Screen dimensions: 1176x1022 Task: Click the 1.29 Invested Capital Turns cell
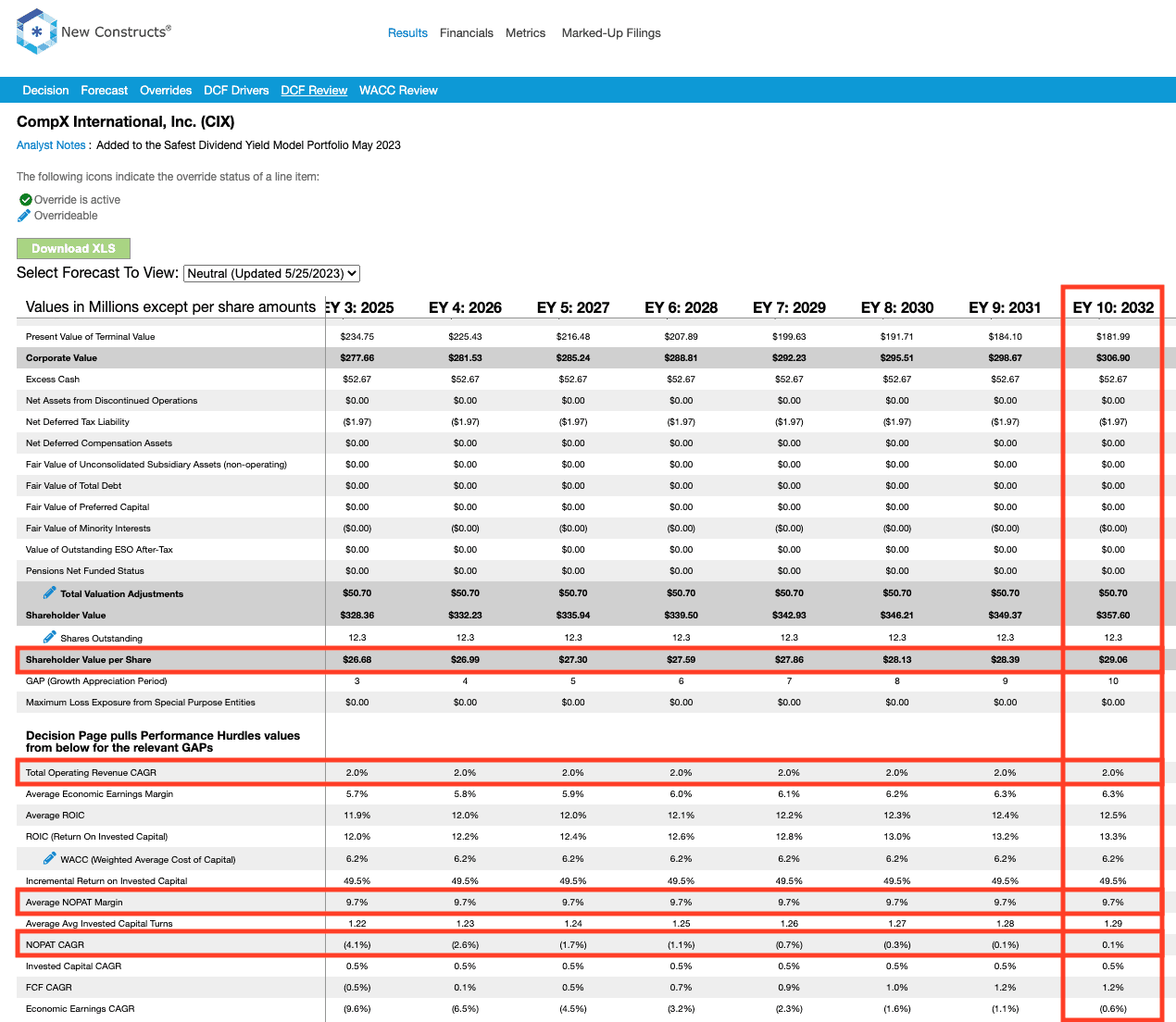[1113, 924]
